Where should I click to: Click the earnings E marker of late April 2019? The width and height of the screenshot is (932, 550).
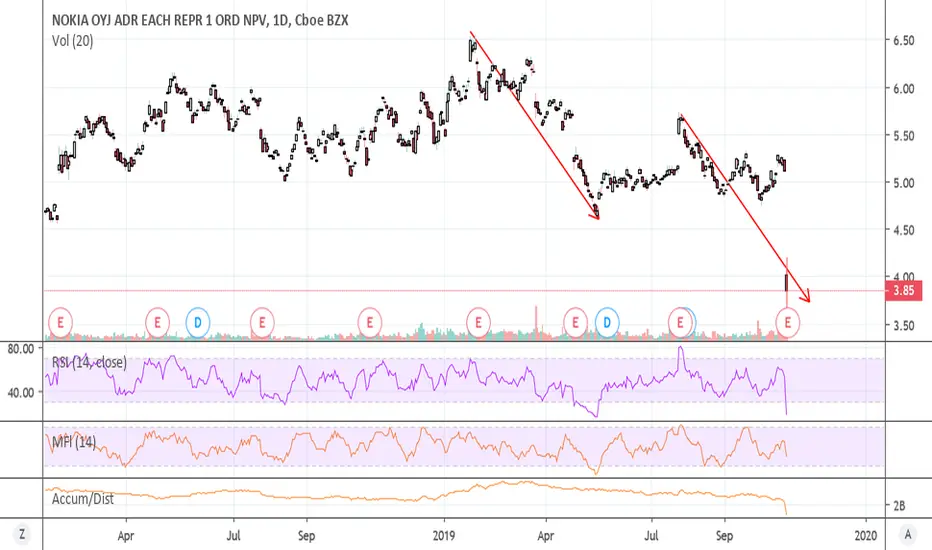click(x=575, y=322)
